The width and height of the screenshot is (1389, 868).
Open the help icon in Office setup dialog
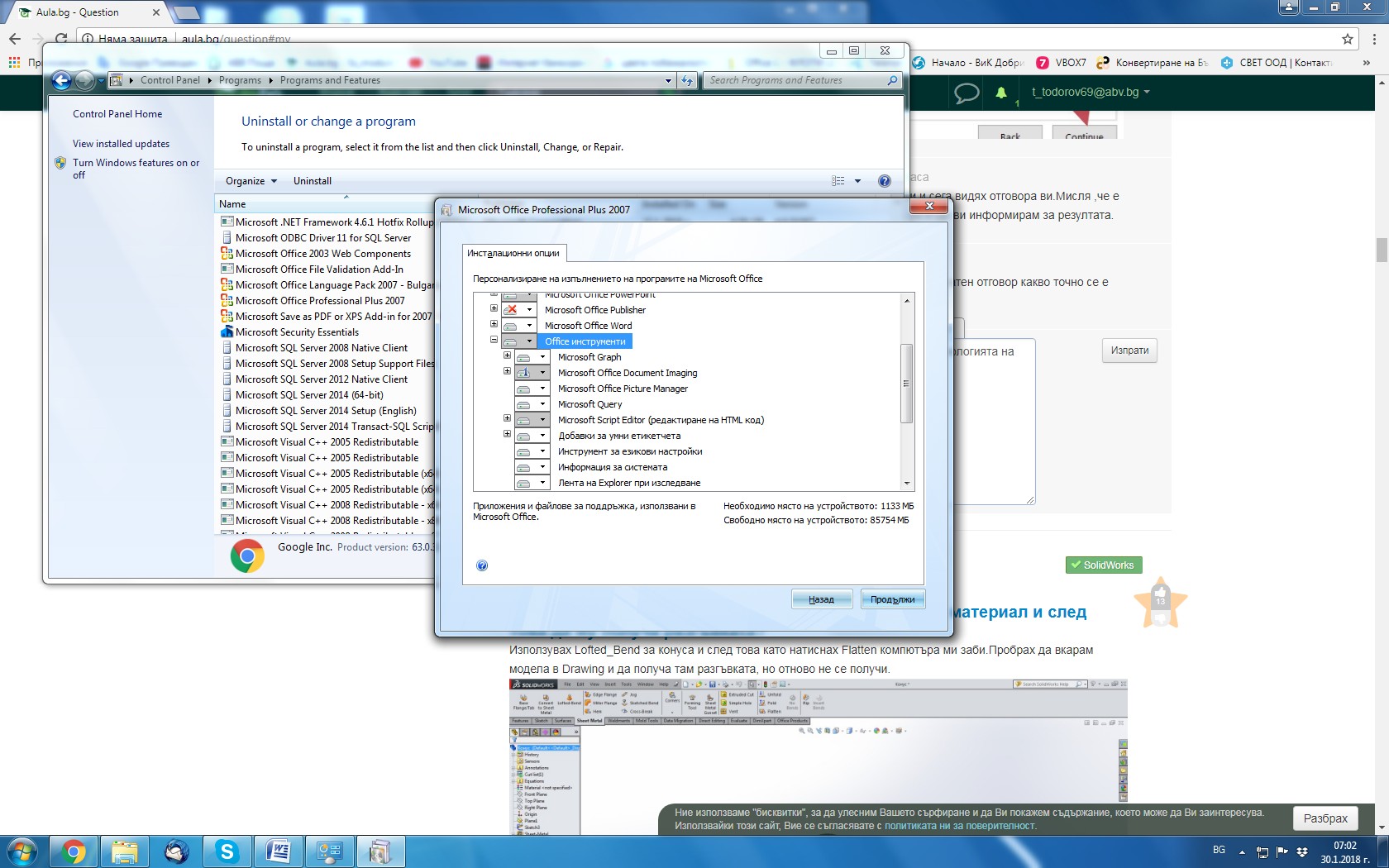click(482, 565)
